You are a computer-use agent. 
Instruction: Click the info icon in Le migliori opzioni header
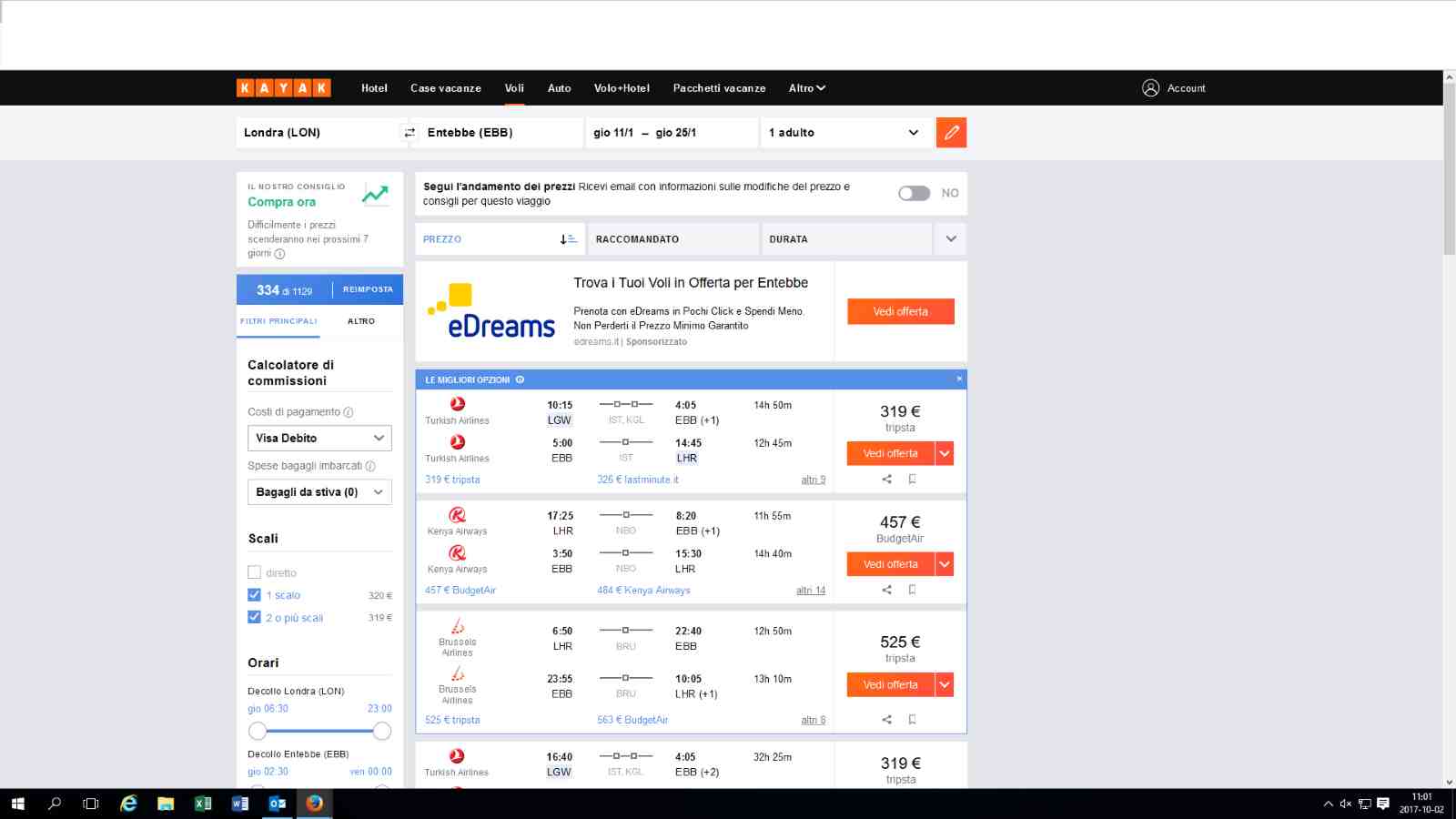pyautogui.click(x=520, y=379)
